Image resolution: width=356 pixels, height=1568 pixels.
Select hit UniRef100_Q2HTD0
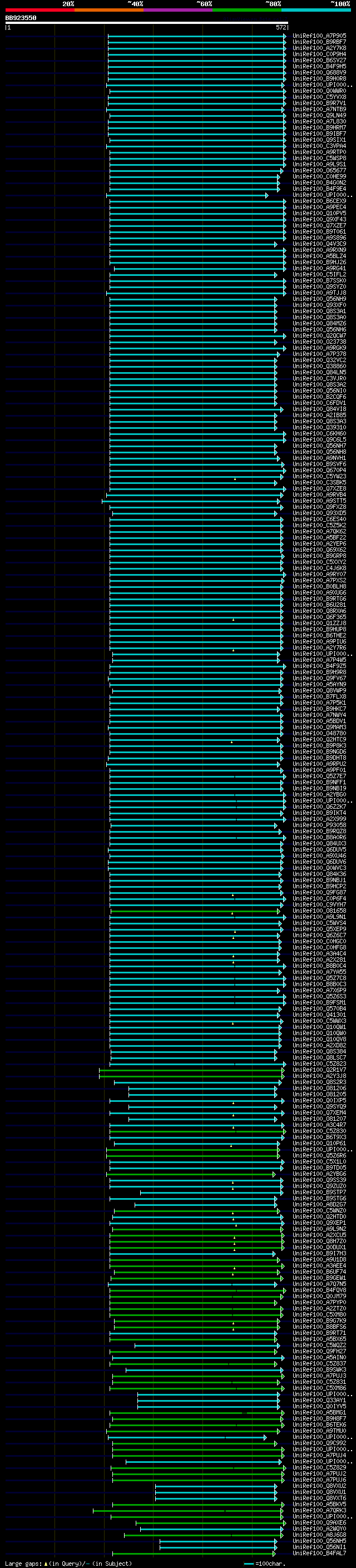coord(319,1217)
